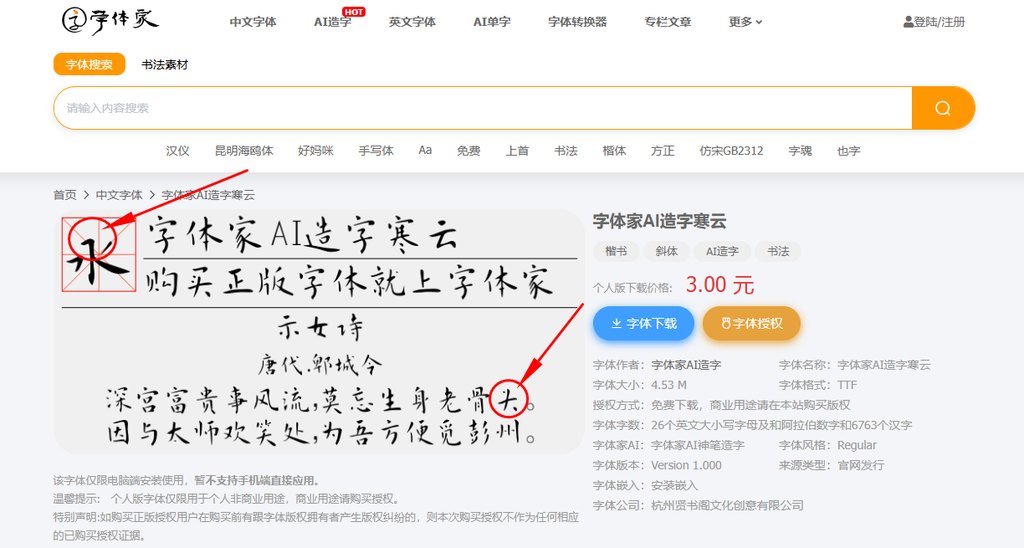Open the 中文字体 menu
The width and height of the screenshot is (1024, 548).
[253, 22]
